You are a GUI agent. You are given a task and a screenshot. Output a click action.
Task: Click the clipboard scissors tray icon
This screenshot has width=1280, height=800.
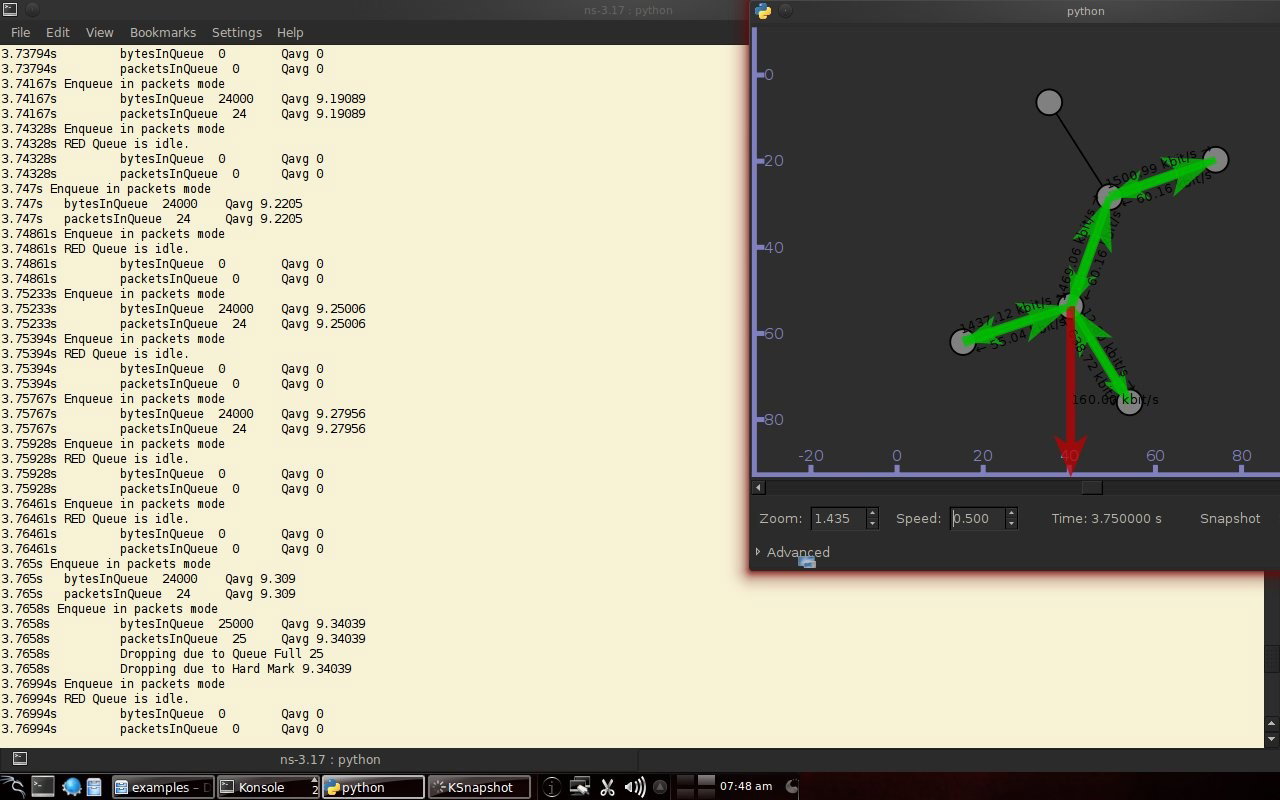pos(607,787)
